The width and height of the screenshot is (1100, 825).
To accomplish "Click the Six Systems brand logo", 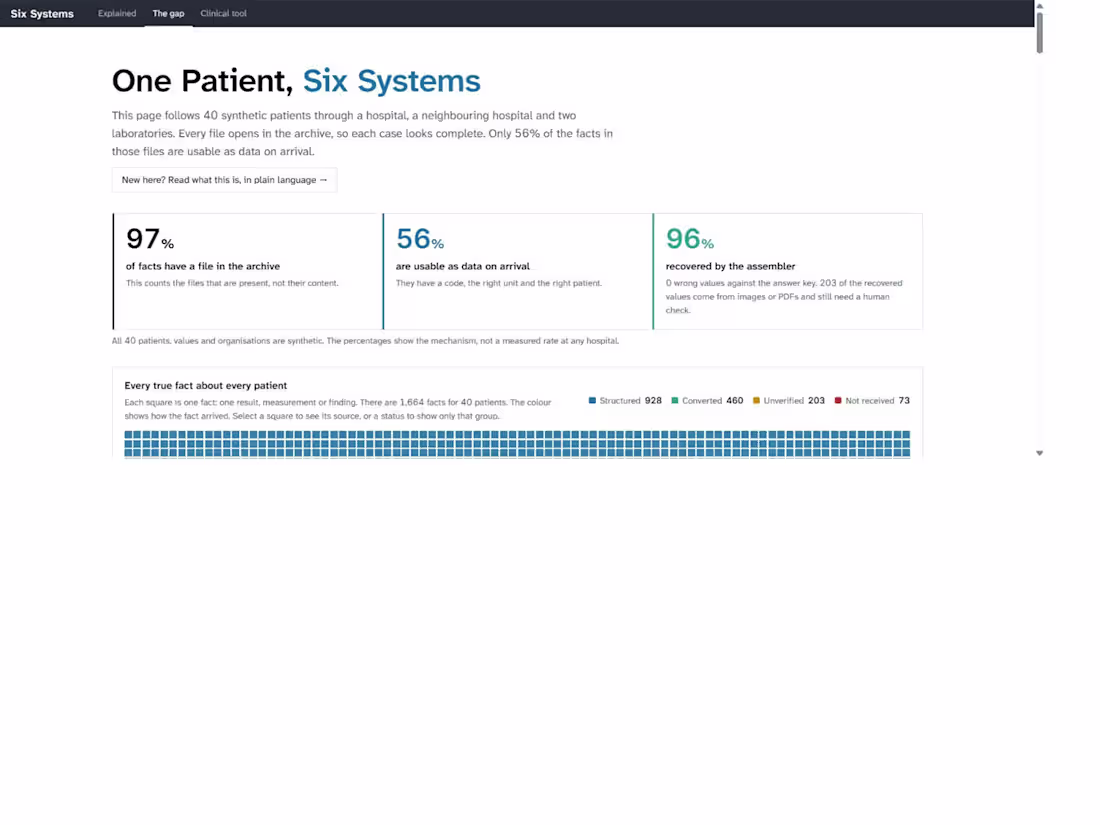I will (42, 13).
